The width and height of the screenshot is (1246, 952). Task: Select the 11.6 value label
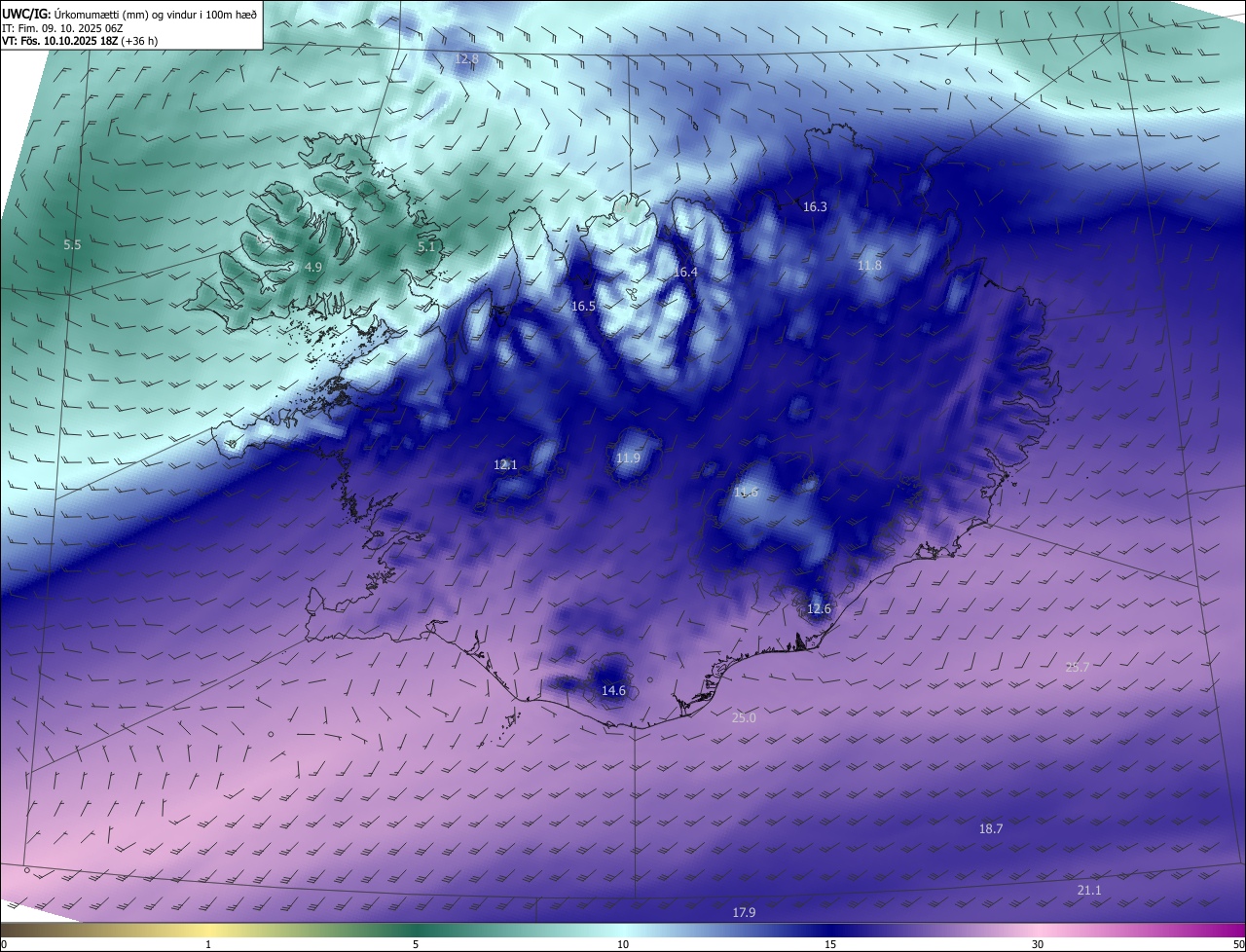click(746, 493)
